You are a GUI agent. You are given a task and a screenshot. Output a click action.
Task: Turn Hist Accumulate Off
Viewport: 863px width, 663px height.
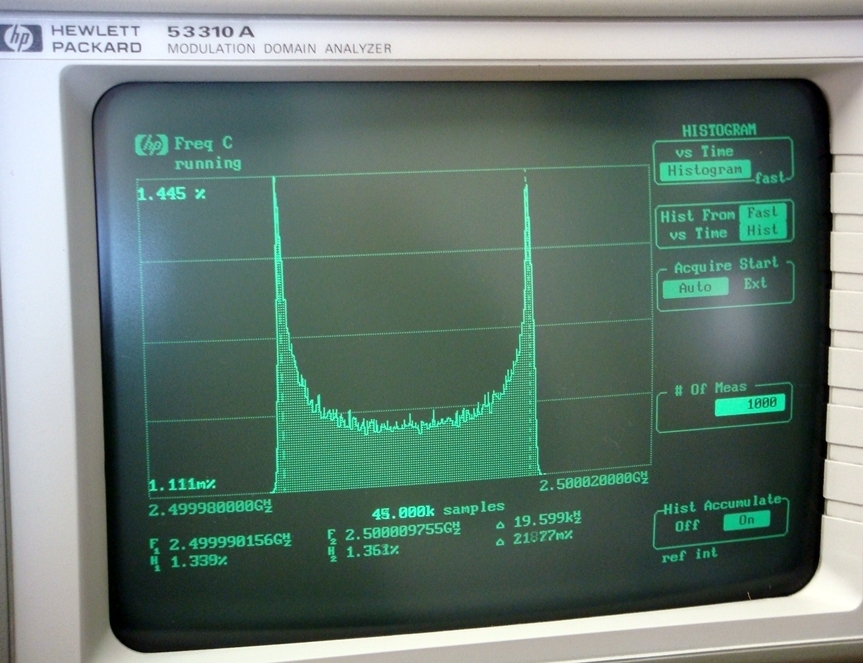687,525
